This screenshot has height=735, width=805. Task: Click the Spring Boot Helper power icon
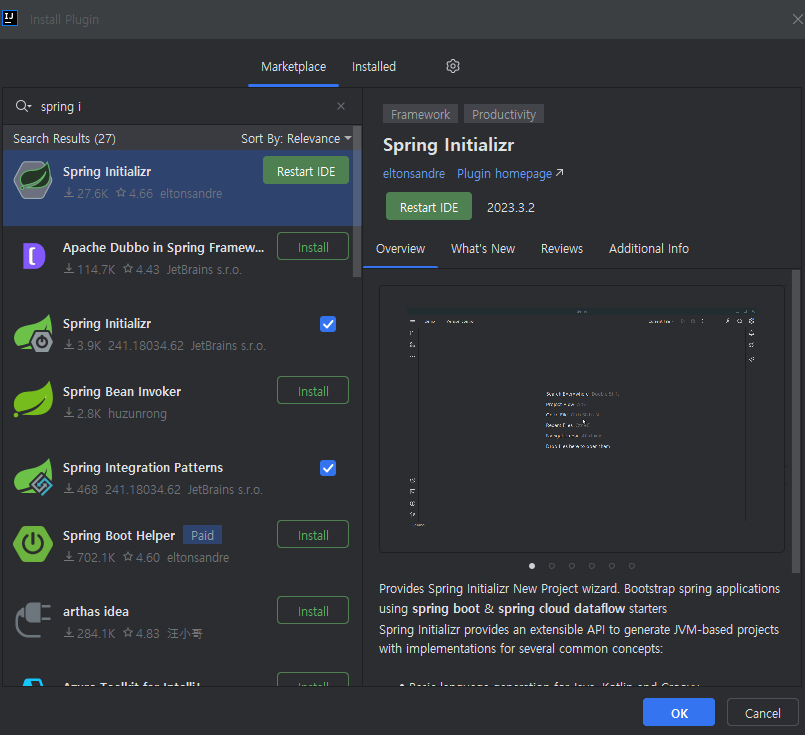(x=33, y=544)
